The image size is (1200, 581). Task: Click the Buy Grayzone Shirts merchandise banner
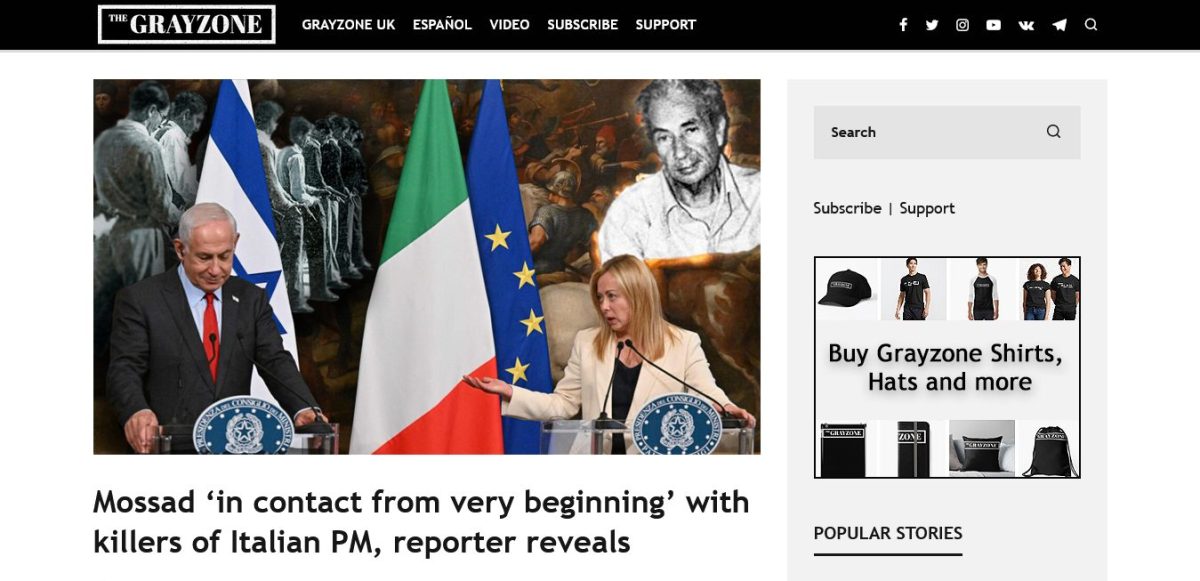947,367
